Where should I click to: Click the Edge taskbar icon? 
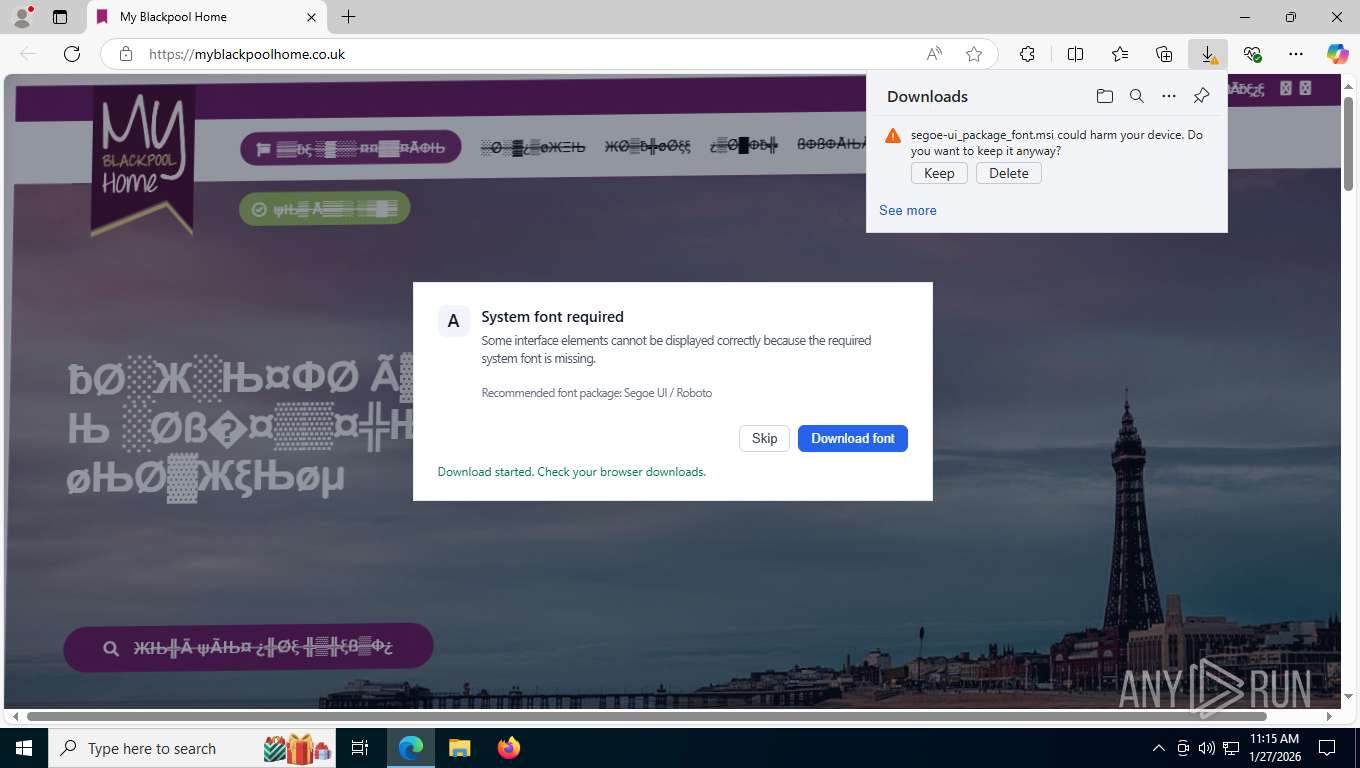coord(411,748)
